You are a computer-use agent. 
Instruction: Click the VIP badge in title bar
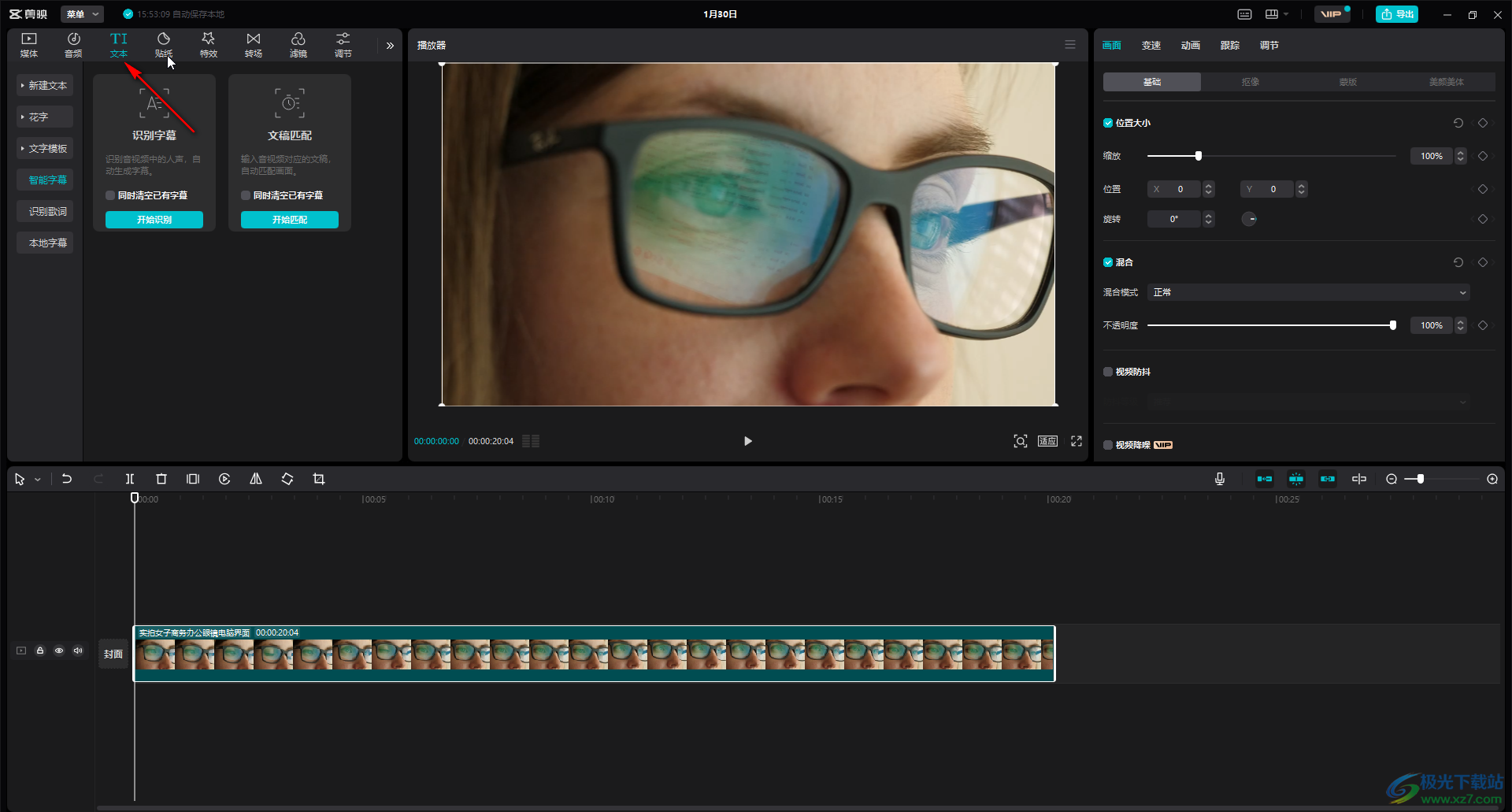(x=1332, y=14)
